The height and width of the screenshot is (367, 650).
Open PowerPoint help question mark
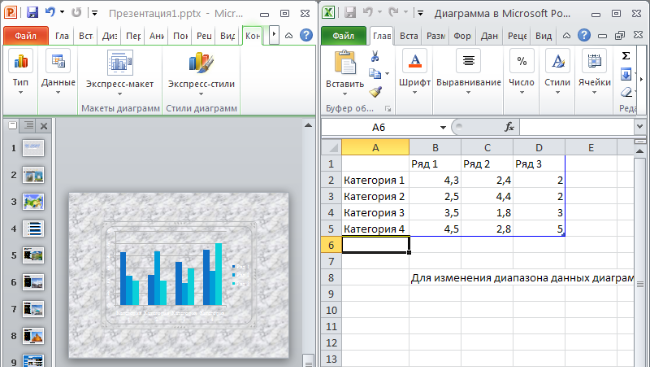tap(306, 35)
